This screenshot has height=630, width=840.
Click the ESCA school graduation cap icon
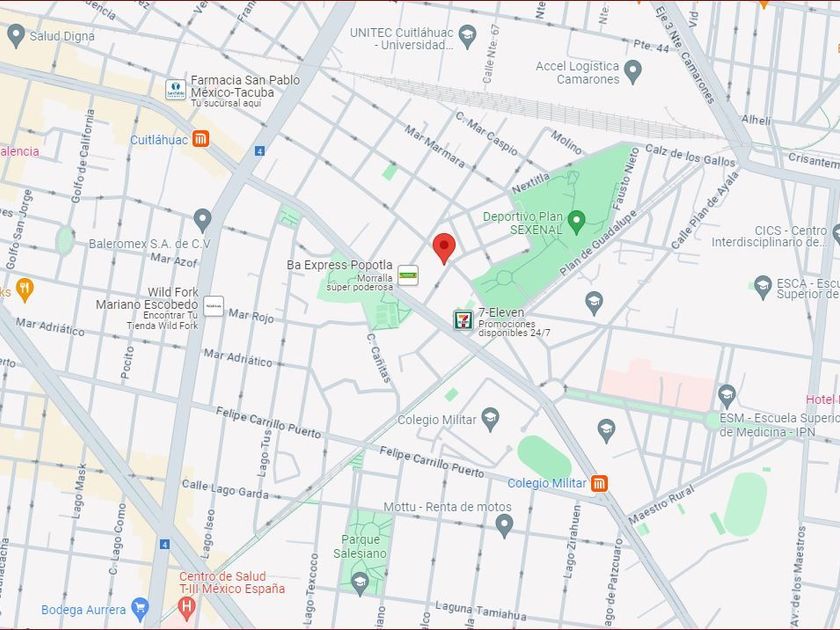[762, 287]
